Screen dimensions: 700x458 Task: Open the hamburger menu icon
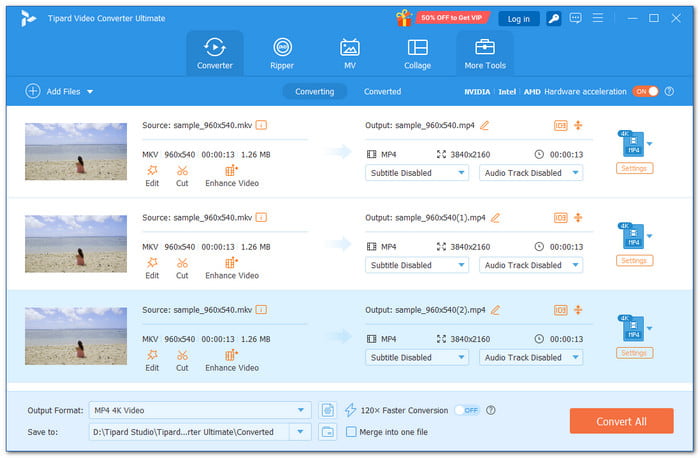[x=597, y=18]
